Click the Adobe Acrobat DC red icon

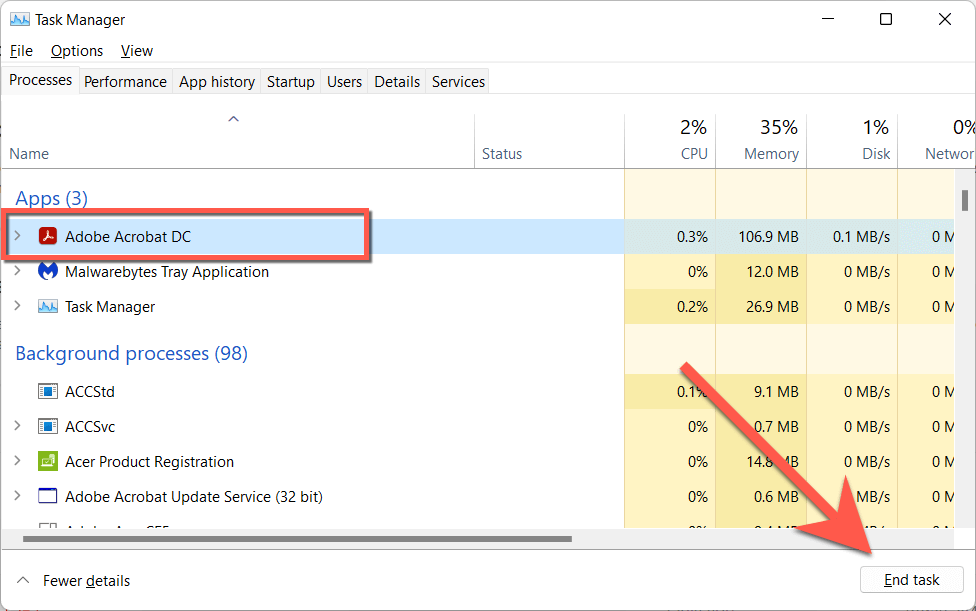48,236
